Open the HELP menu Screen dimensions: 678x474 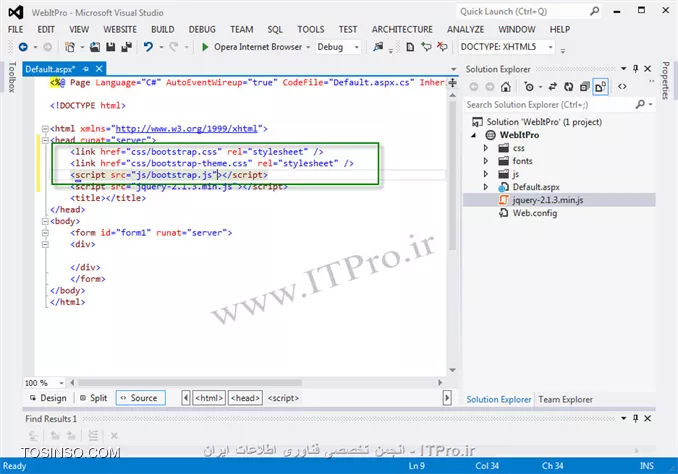tap(560, 29)
